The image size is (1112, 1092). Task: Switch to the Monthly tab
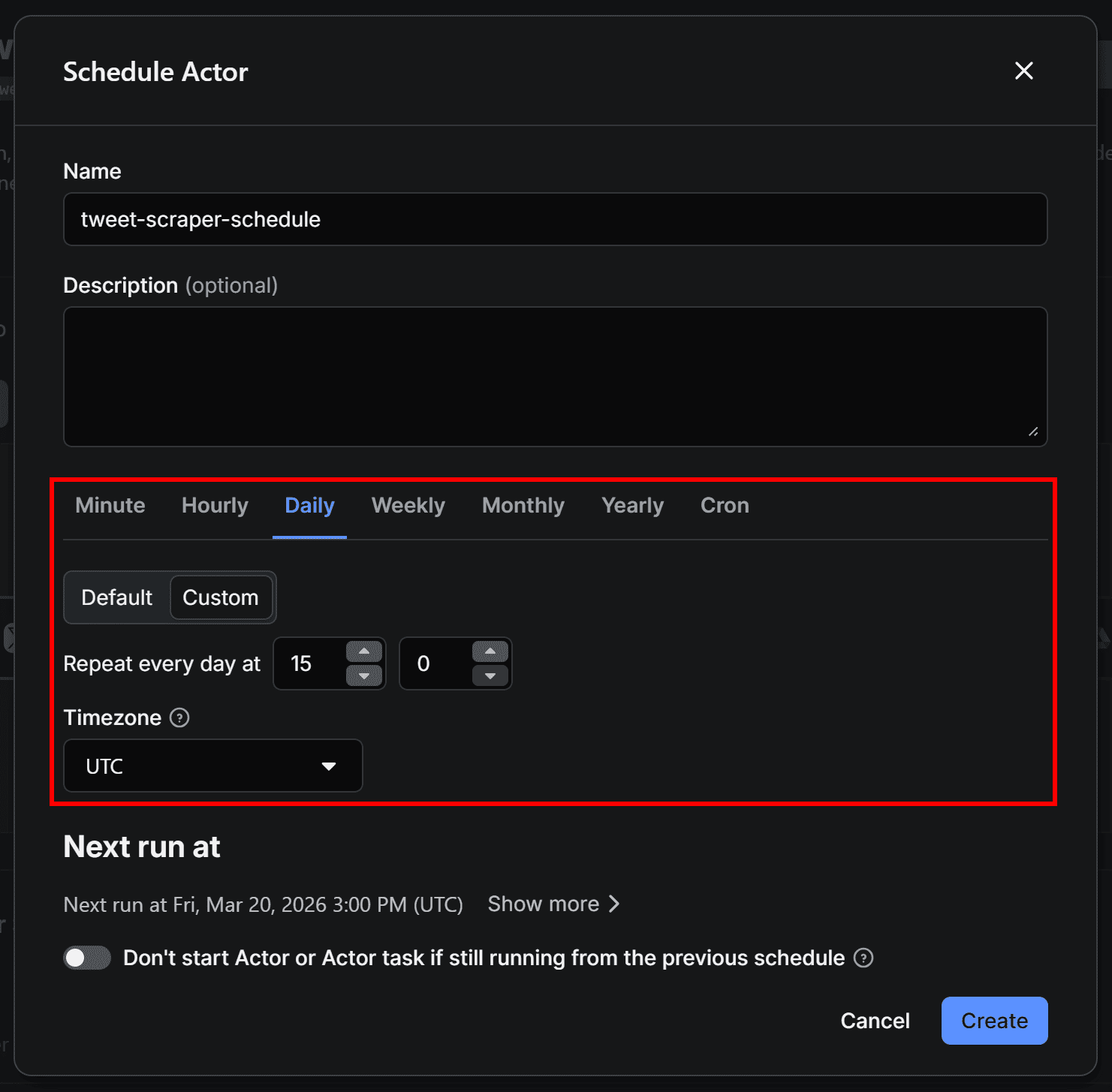(x=523, y=505)
